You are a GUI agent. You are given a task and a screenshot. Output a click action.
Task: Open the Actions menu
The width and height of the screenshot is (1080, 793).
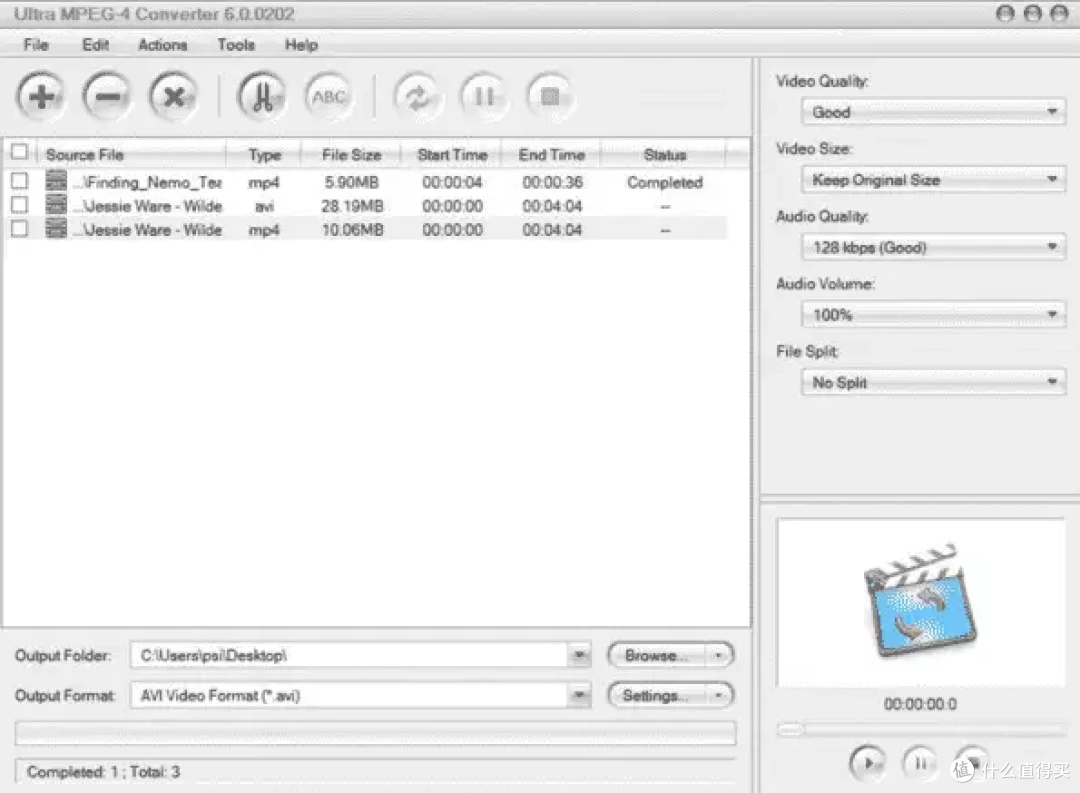point(162,45)
